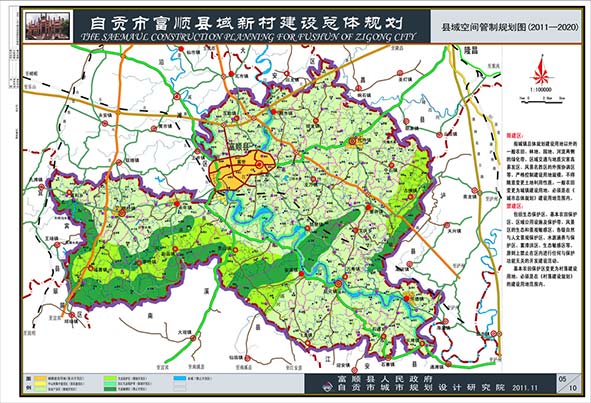Screen dimensions: 591x403
Task: Click the 1:100000 scale text
Action: pos(541,90)
